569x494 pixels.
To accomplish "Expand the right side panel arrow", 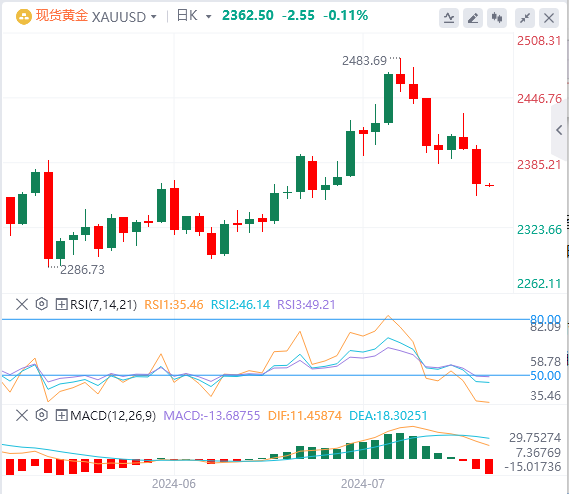I will (x=560, y=130).
